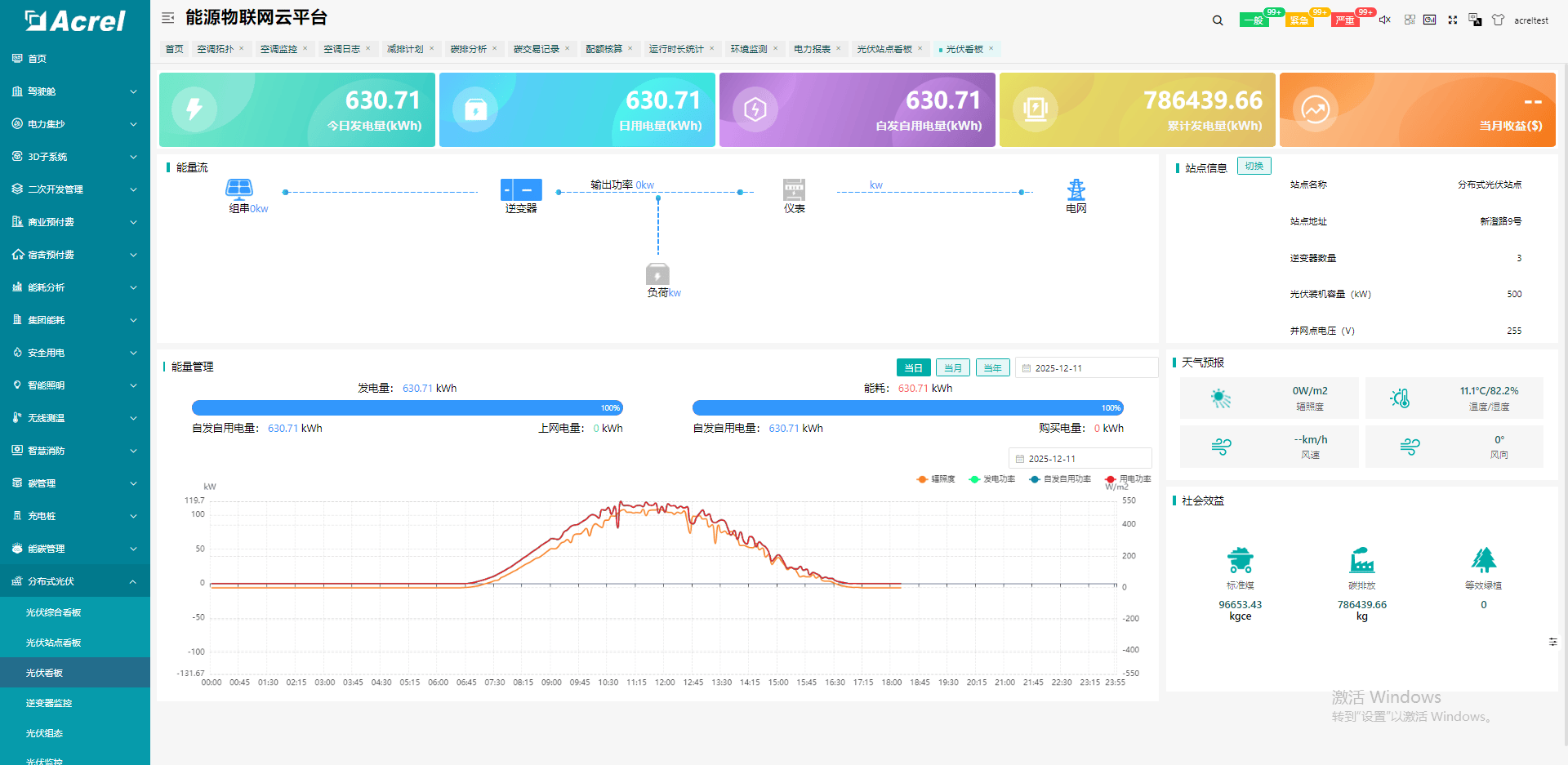Toggle 辐照度 series in chart legend
Viewport: 1568px width, 765px height.
(x=936, y=479)
